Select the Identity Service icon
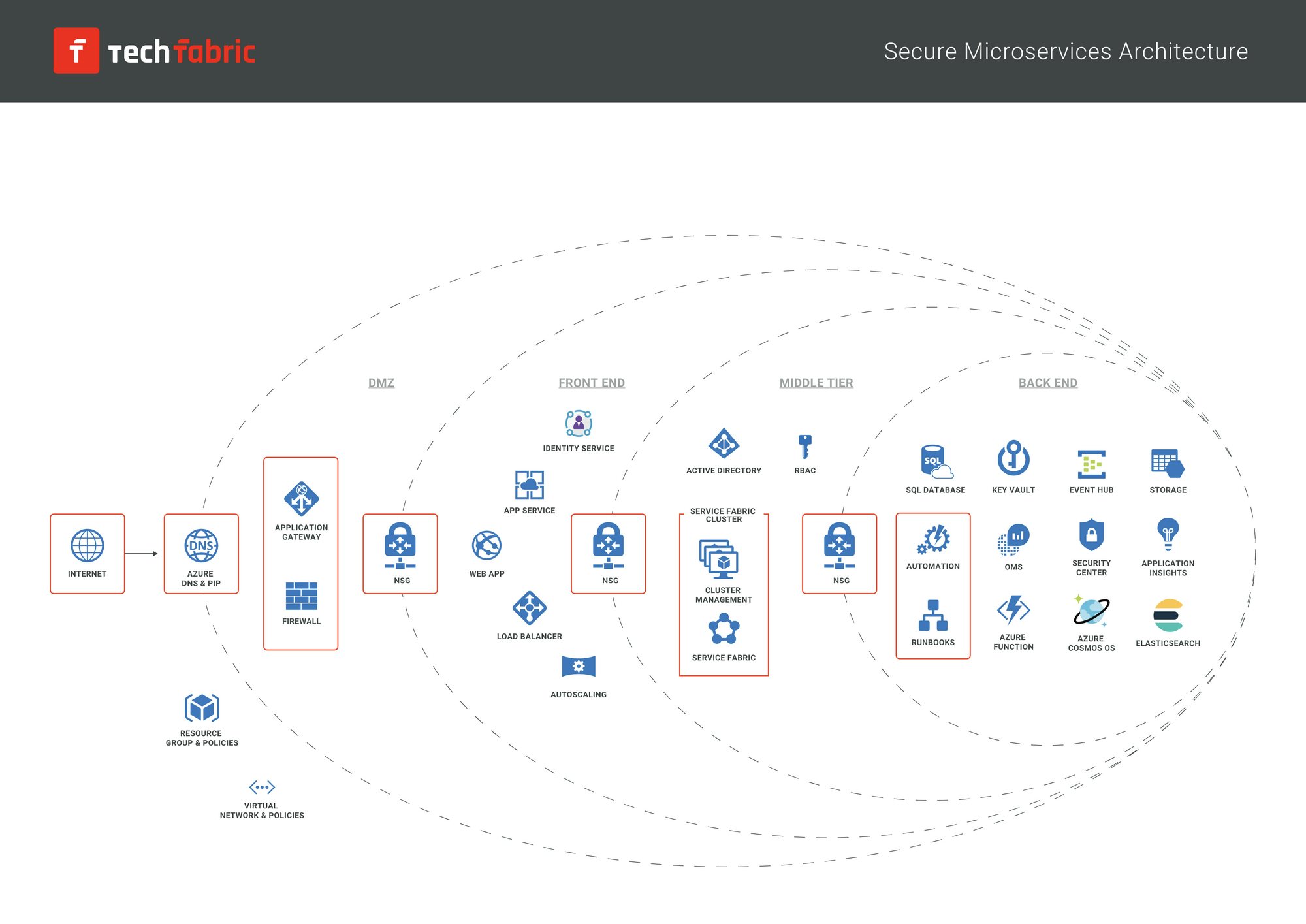Image resolution: width=1306 pixels, height=924 pixels. click(579, 423)
